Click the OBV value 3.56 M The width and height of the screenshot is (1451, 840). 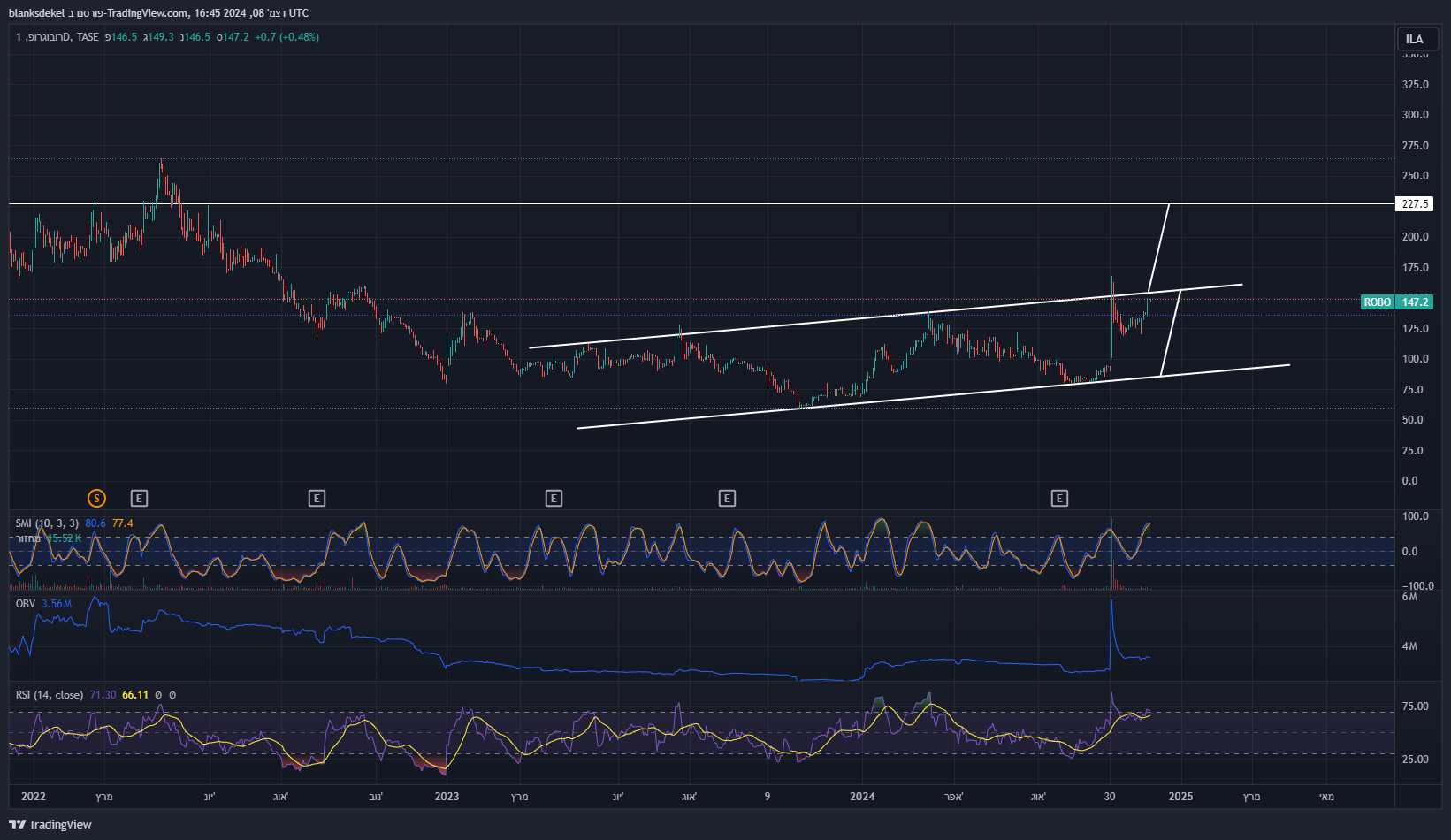[57, 604]
